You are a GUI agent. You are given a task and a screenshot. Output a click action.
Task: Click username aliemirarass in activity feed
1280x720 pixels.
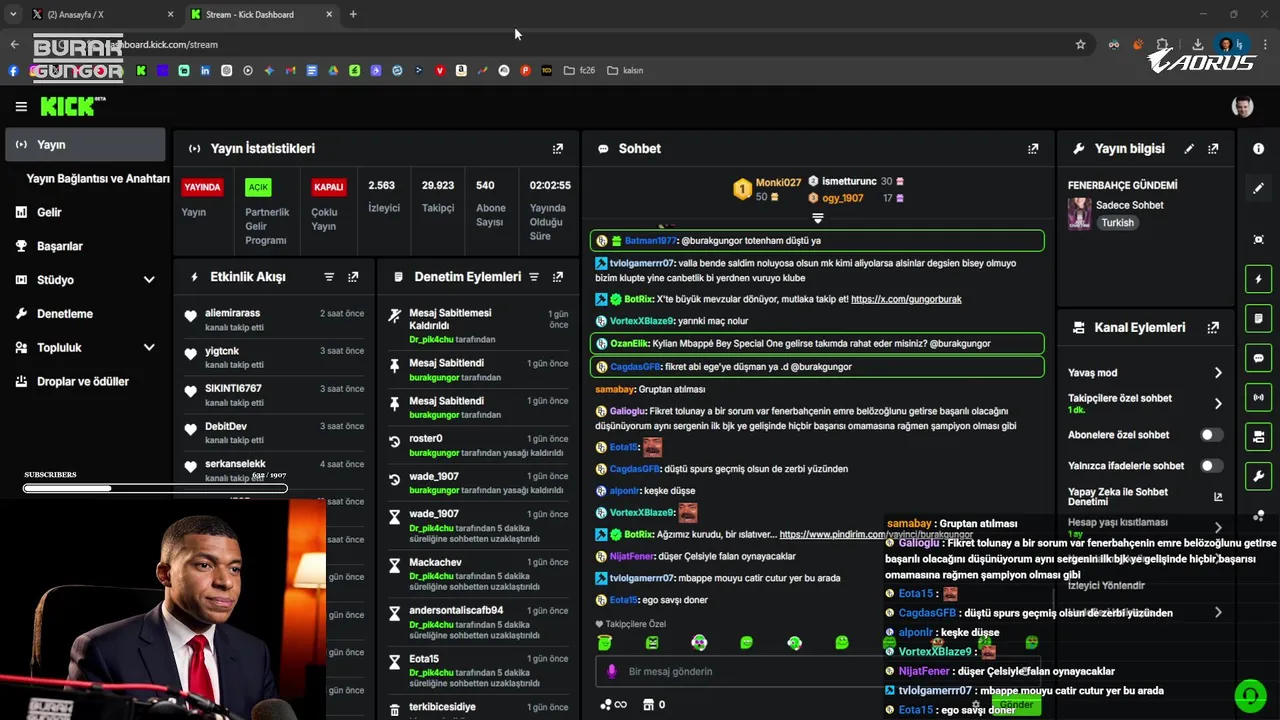point(232,313)
